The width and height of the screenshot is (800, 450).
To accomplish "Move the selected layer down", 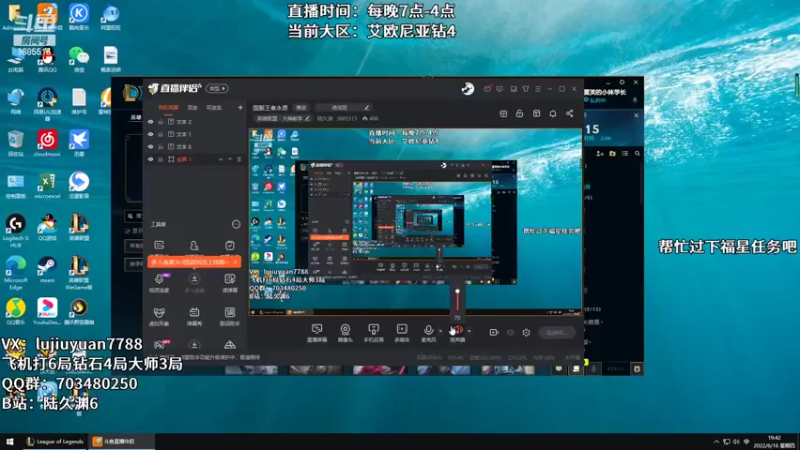I will click(230, 159).
